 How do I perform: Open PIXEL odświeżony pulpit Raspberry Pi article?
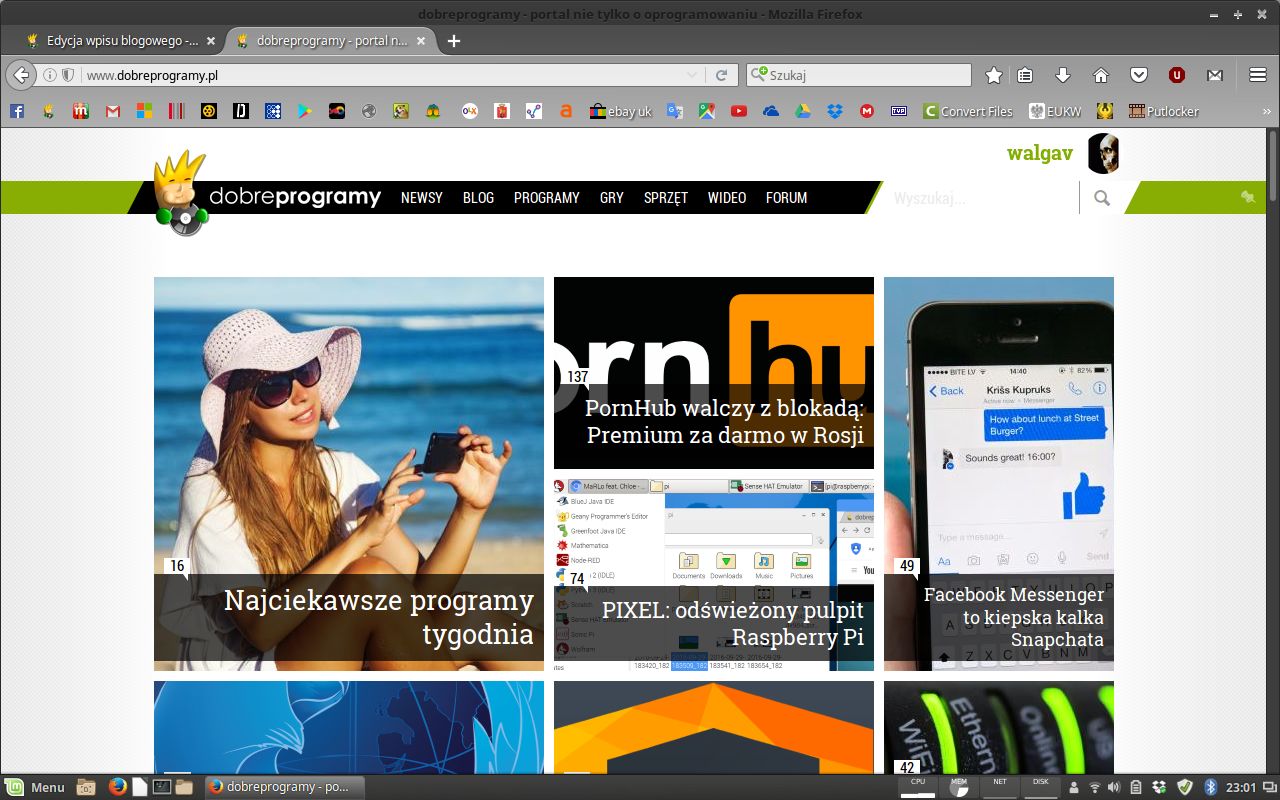[x=714, y=575]
